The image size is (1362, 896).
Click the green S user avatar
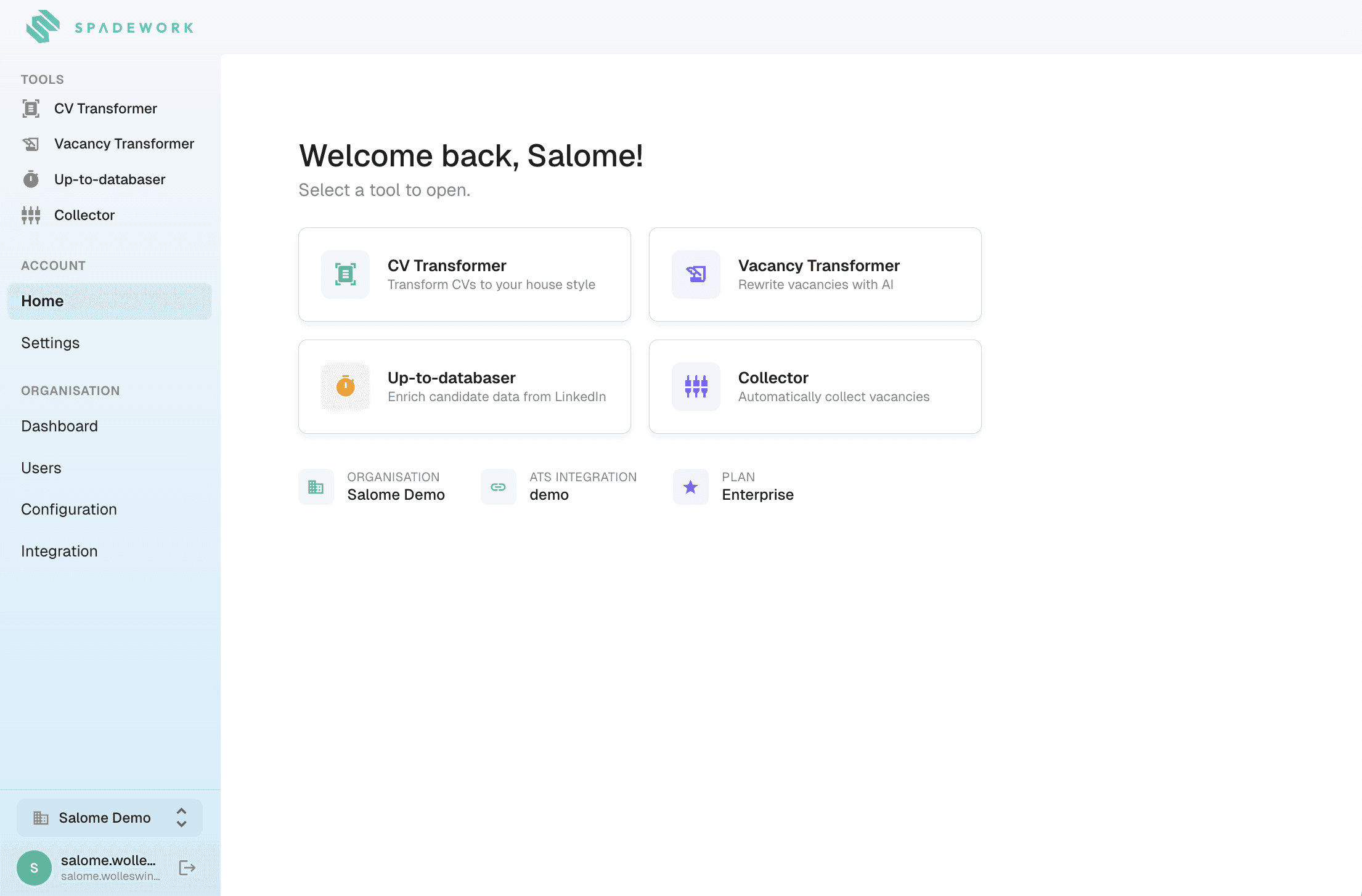coord(34,868)
